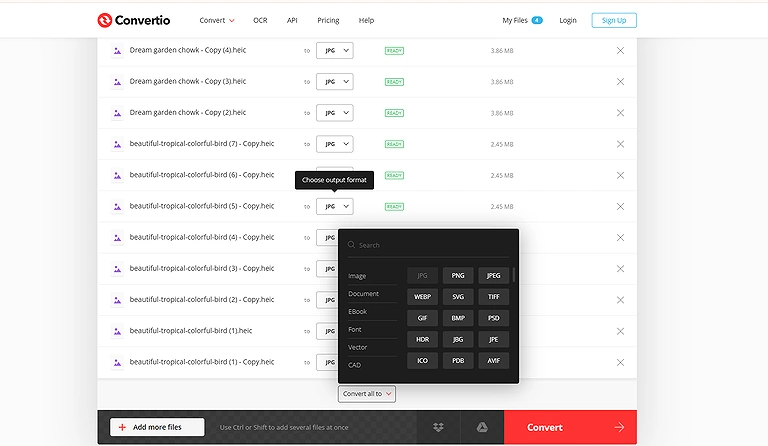Remove beautiful-tropical-colorful-bird (3) - Copy.heic
This screenshot has width=768, height=446.
pyautogui.click(x=620, y=269)
